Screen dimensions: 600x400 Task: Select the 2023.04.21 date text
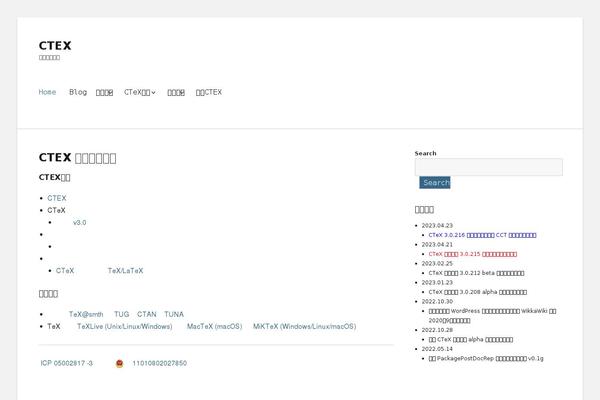tap(437, 245)
